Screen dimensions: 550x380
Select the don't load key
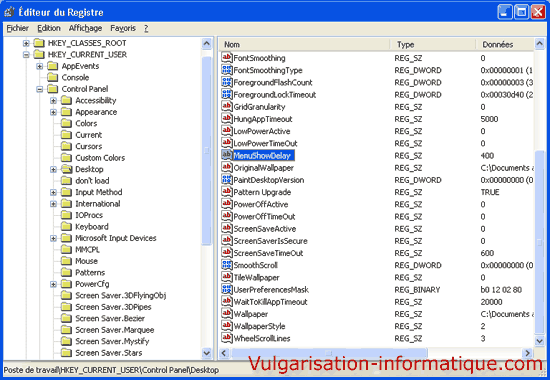point(92,181)
